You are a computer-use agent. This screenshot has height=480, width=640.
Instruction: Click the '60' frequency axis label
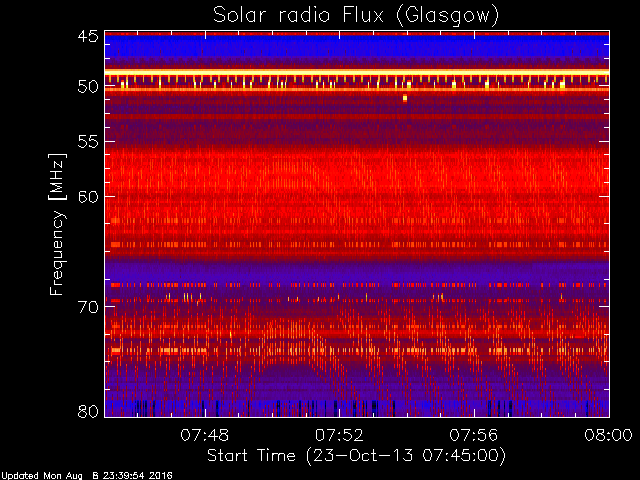[x=88, y=197]
